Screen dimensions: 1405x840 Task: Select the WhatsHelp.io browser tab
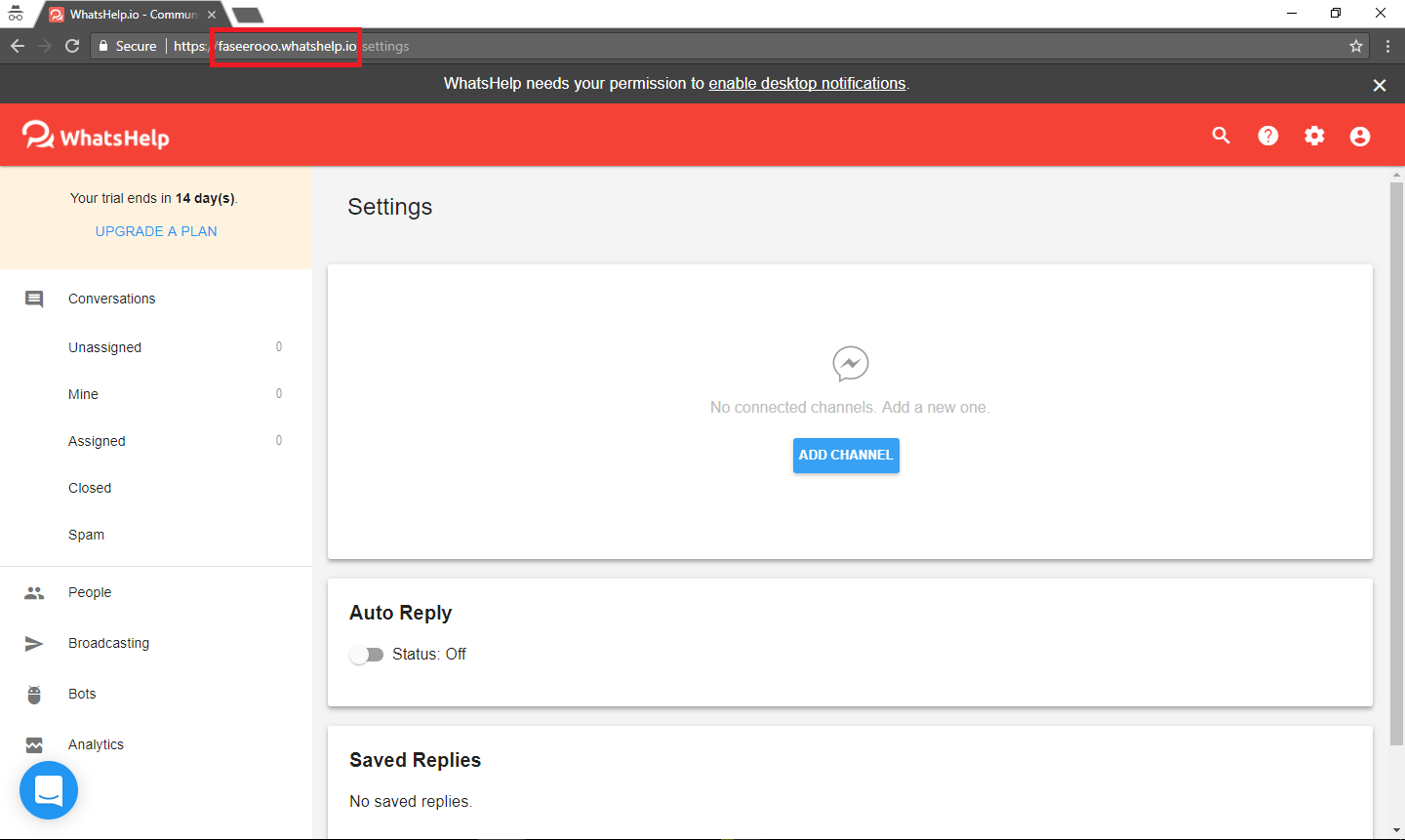[133, 15]
